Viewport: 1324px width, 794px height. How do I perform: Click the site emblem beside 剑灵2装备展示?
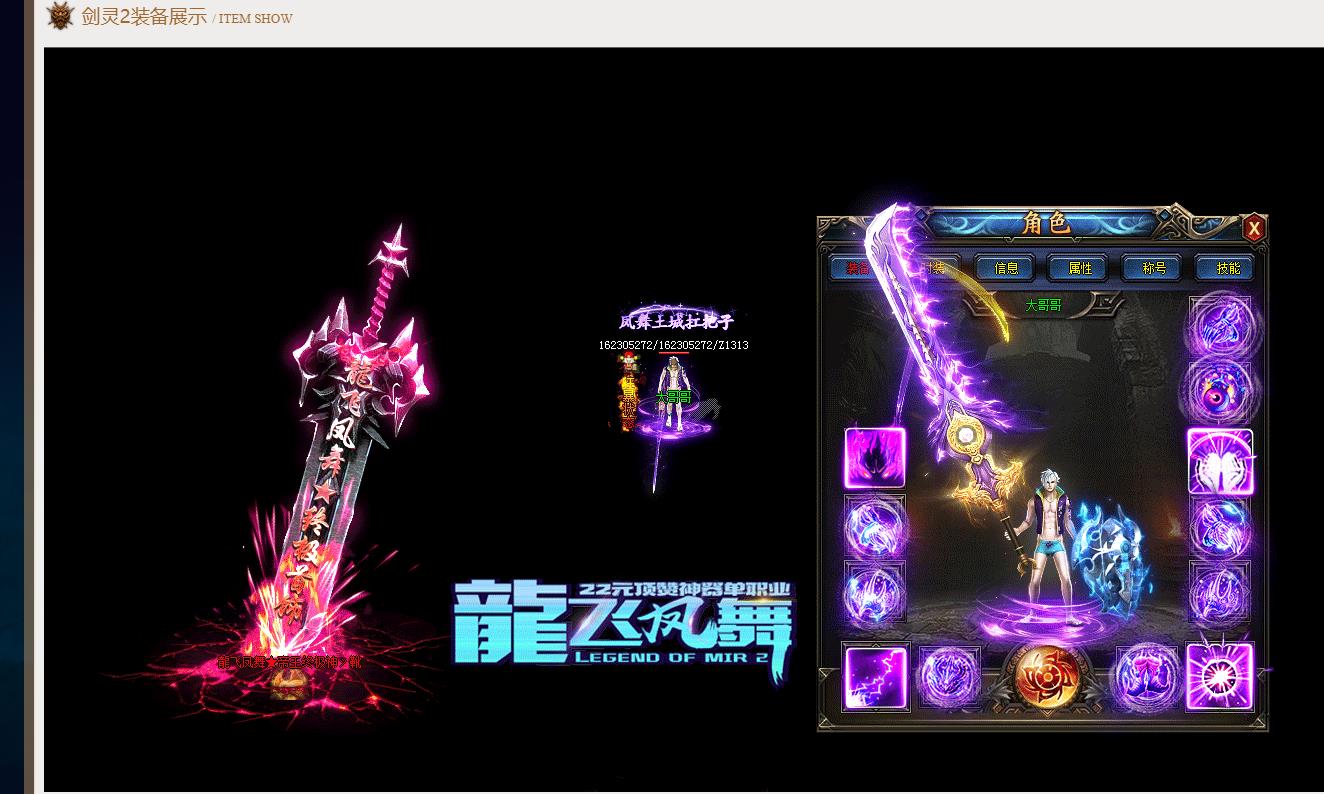point(61,16)
